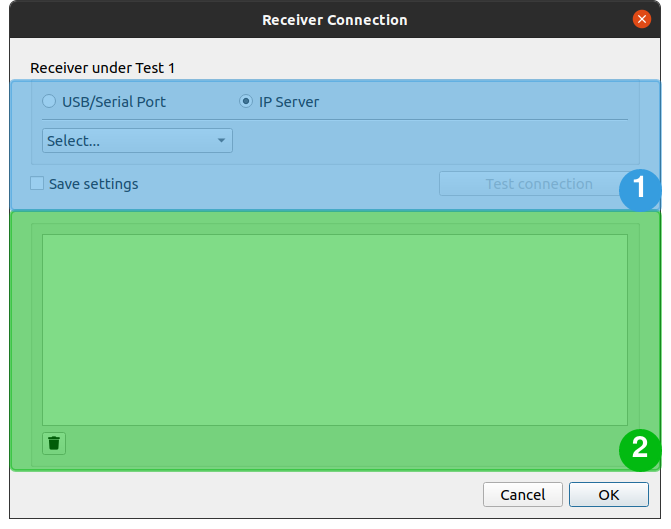This screenshot has width=671, height=529.
Task: Click the blue number 1 badge
Action: 639,189
